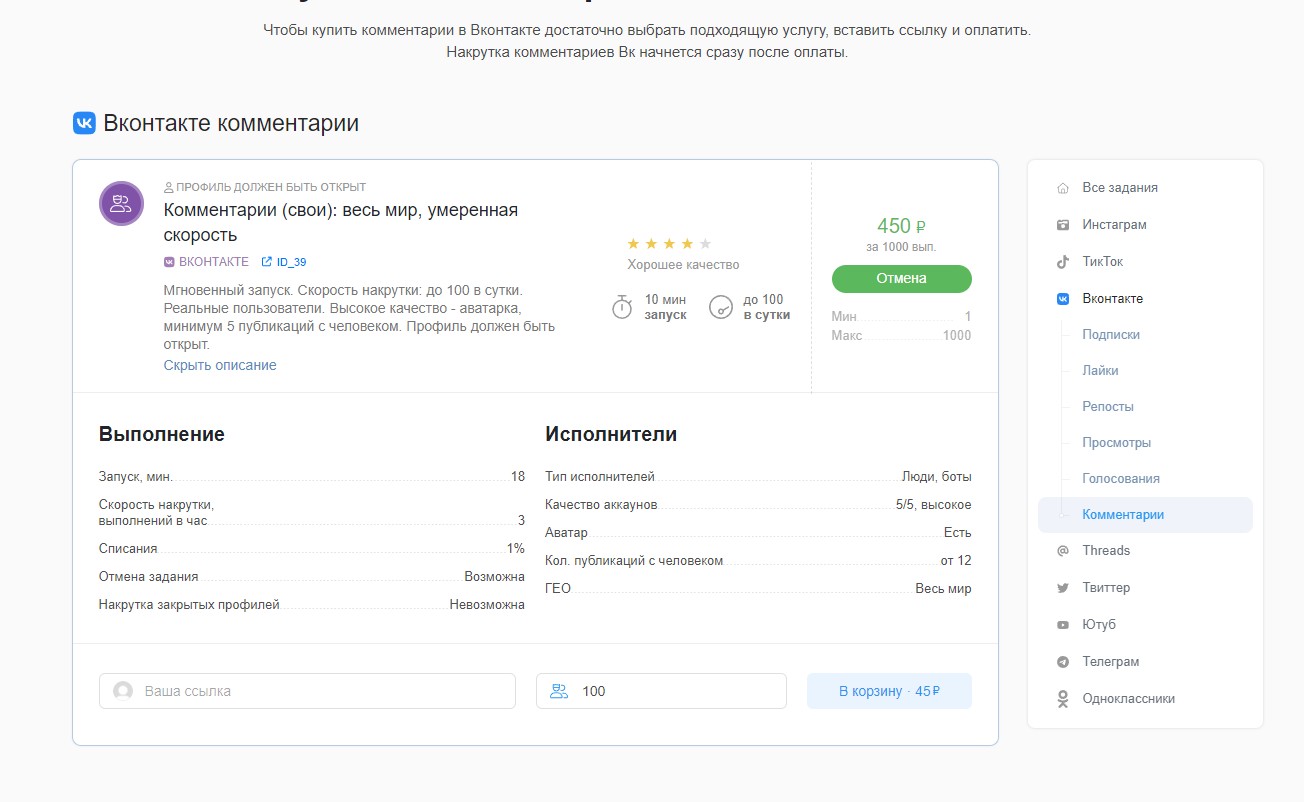The image size is (1304, 802).
Task: Click the service title Комментарии (свои)
Action: tap(340, 222)
